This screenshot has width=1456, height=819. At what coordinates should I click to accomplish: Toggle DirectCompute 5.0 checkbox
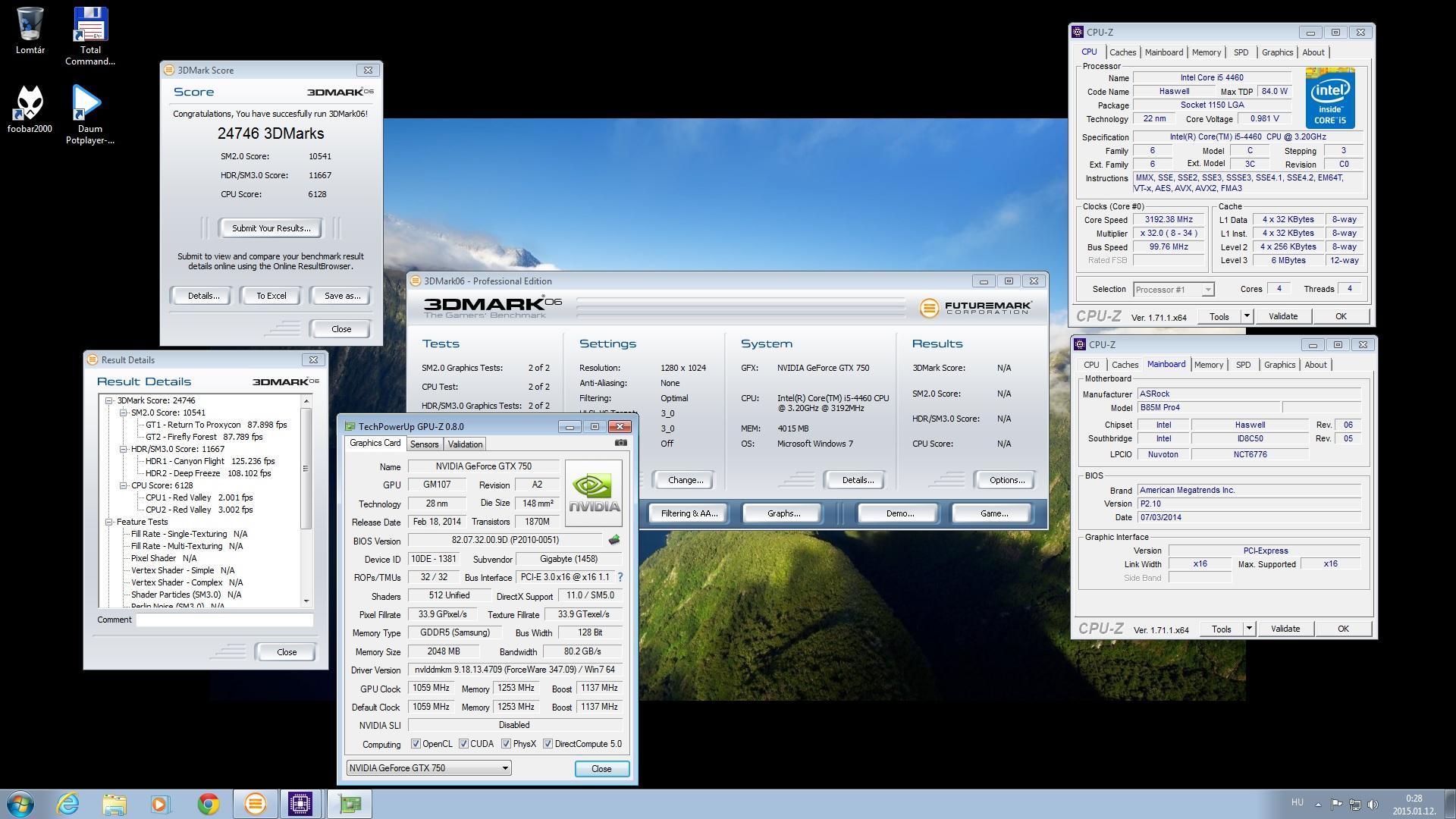click(x=548, y=744)
